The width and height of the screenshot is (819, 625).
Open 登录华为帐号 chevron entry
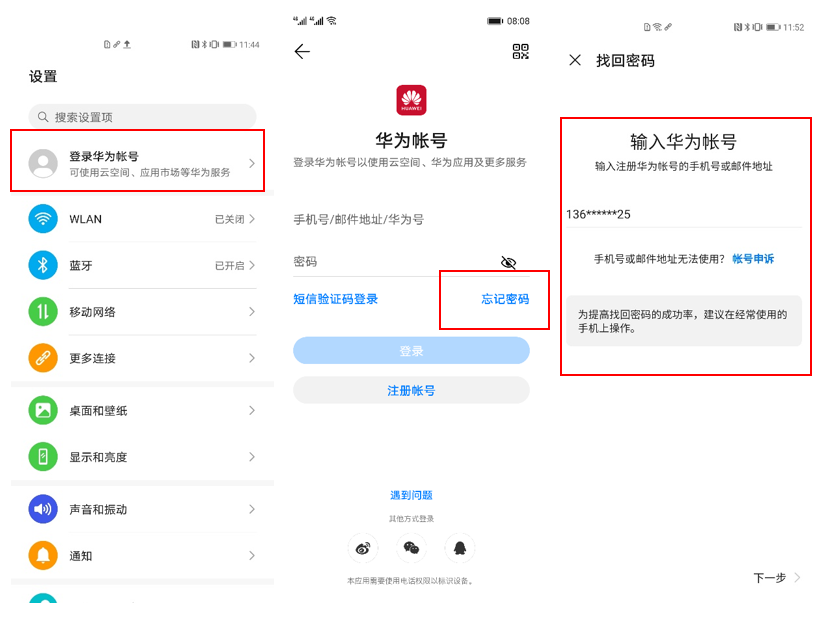click(x=252, y=163)
